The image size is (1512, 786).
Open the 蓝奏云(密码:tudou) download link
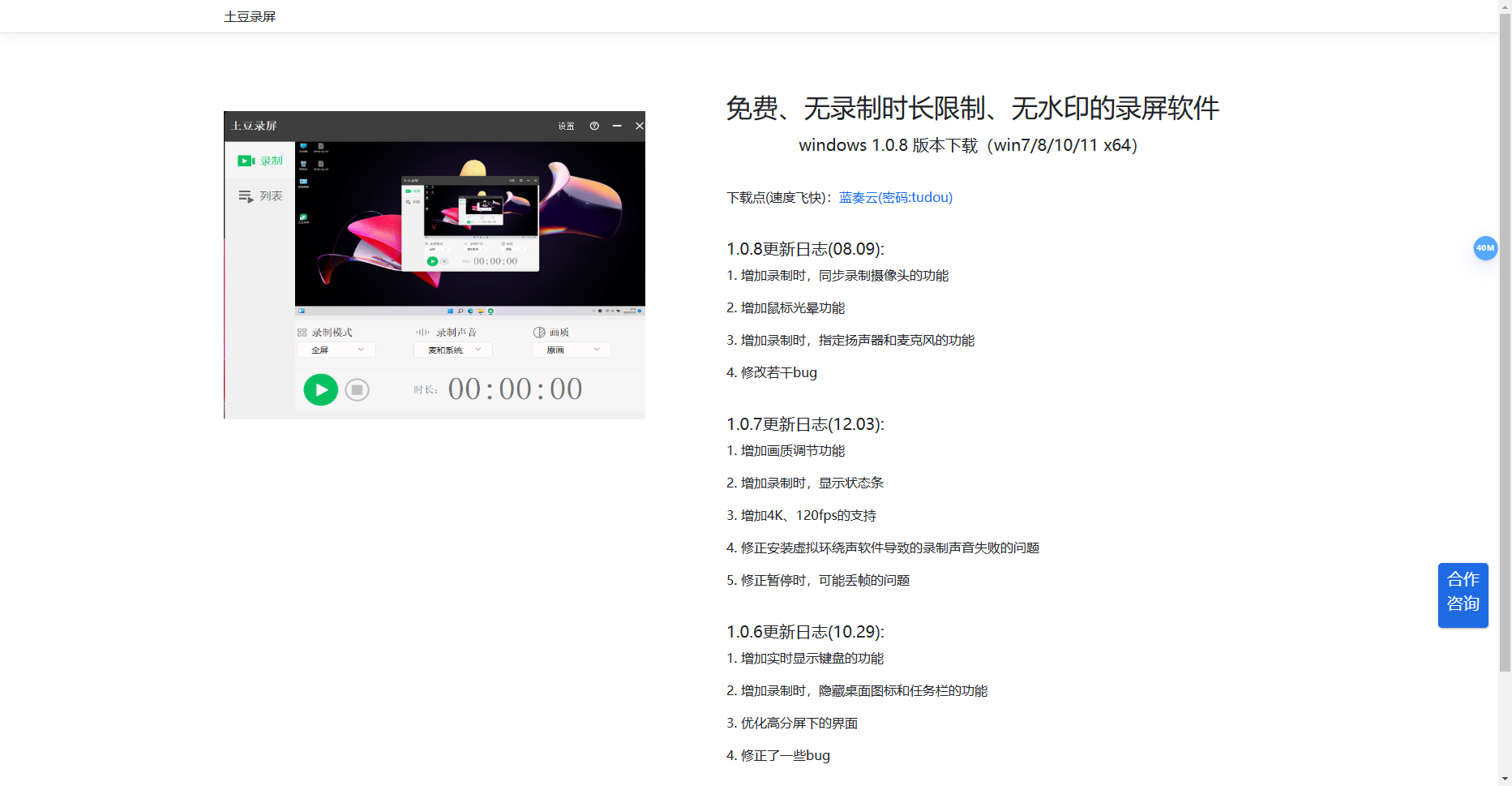[x=896, y=197]
